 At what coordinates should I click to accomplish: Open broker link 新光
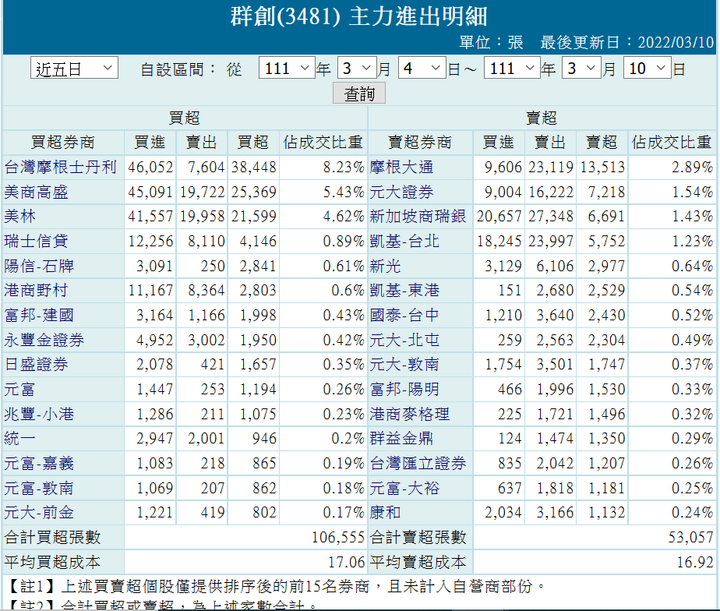coord(386,266)
